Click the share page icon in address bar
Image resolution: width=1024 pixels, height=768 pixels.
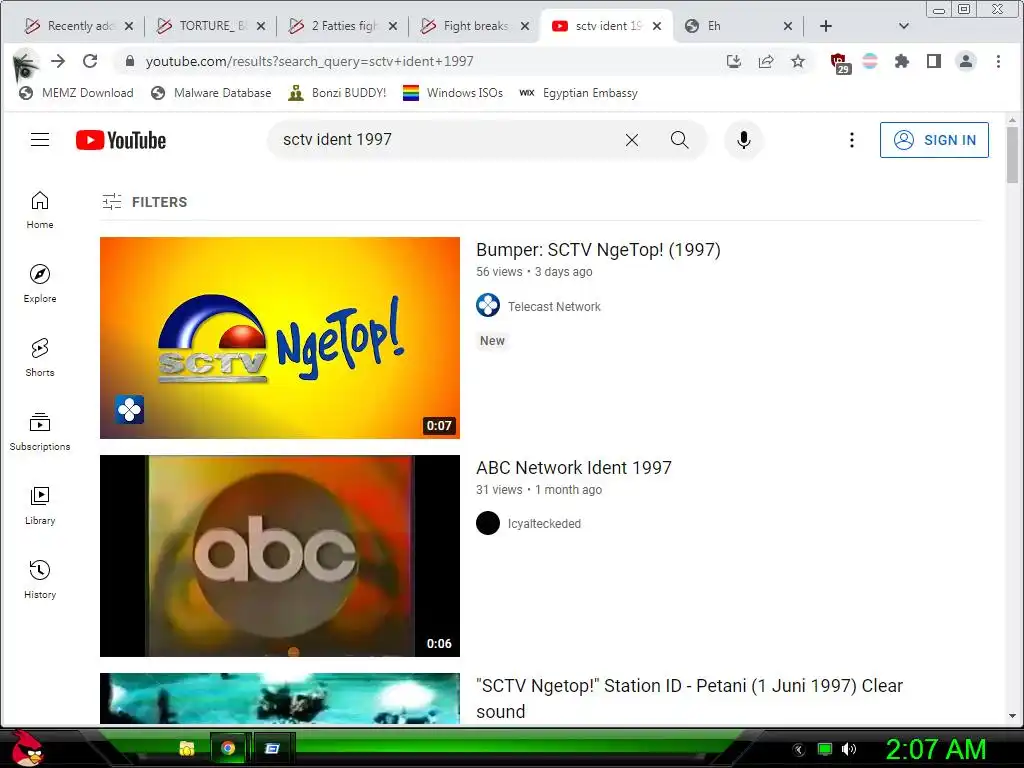click(x=766, y=61)
